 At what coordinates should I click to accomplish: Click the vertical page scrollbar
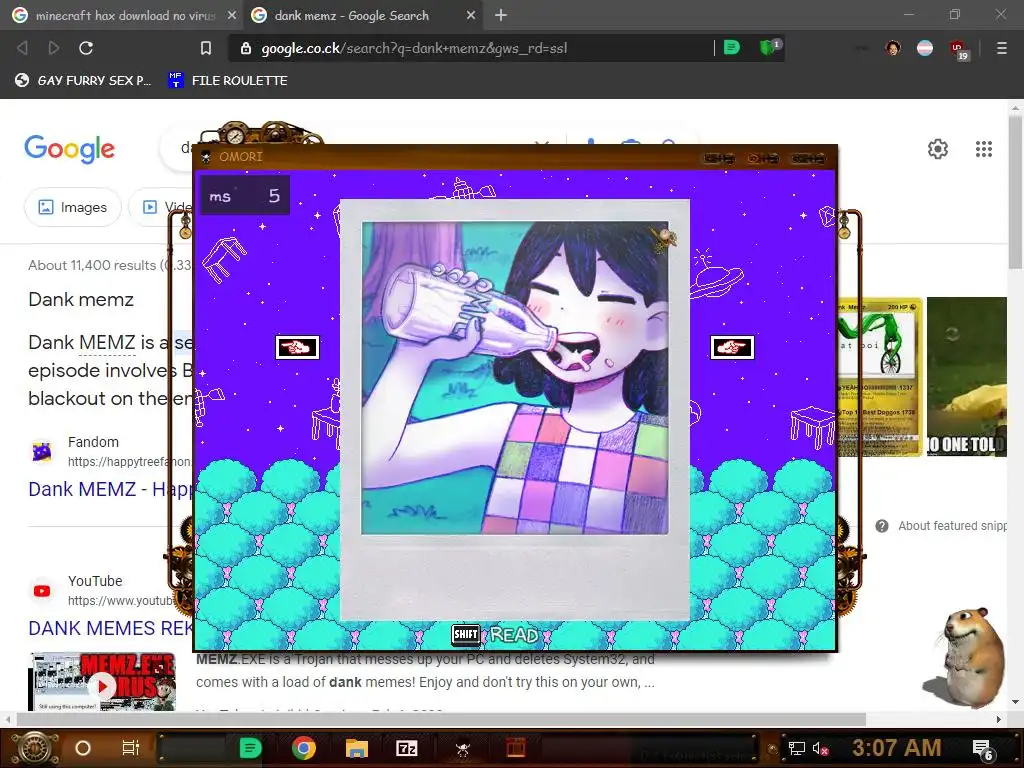1015,191
